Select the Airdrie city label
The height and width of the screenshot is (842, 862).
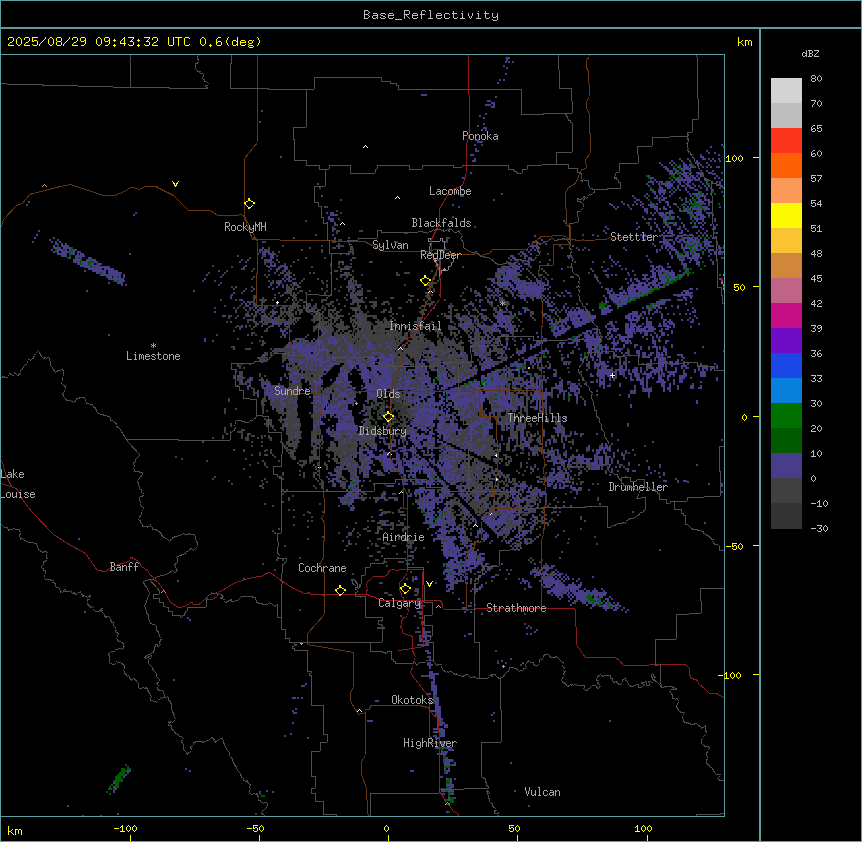click(x=403, y=537)
